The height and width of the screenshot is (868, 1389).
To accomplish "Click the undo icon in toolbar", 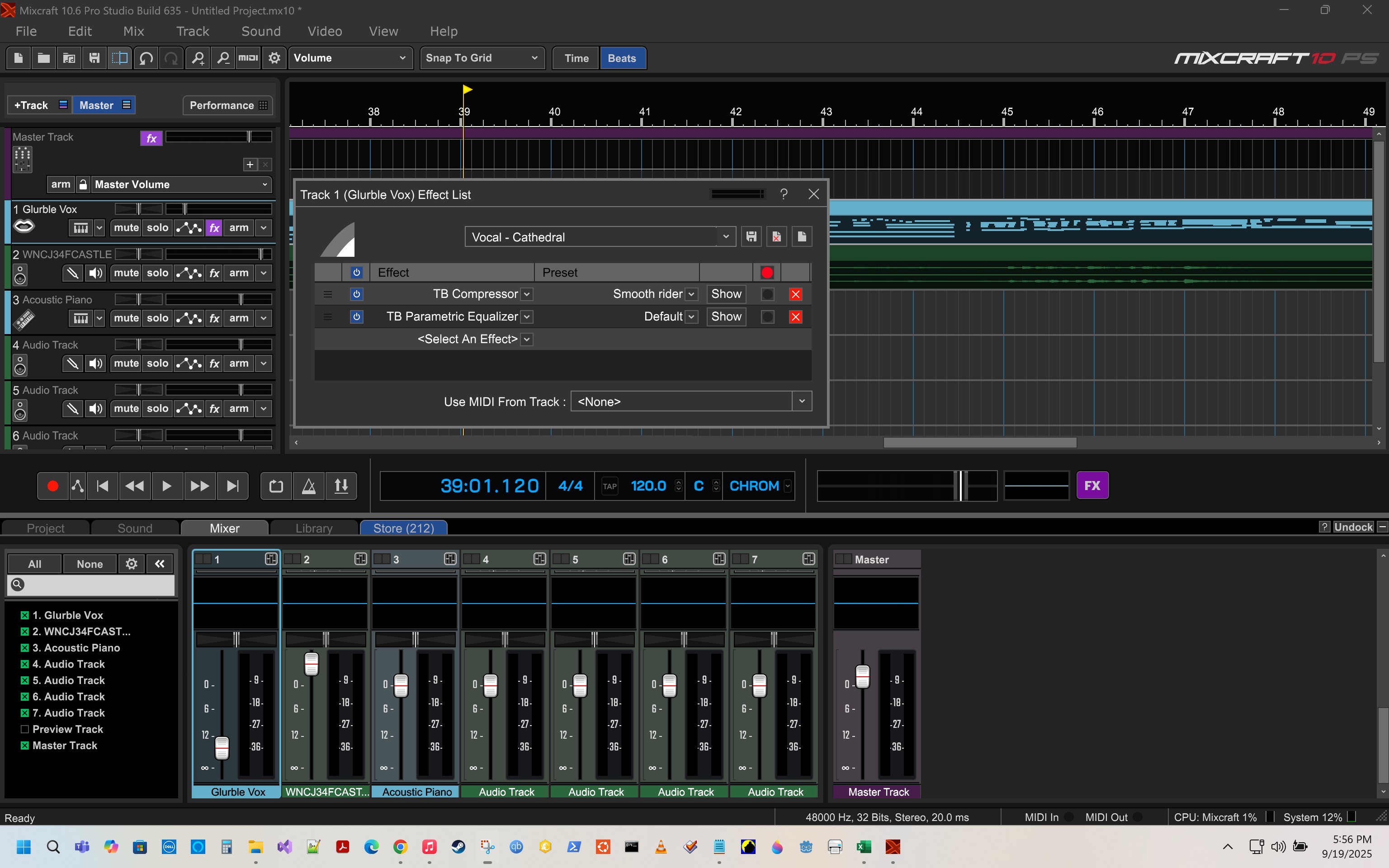I will pyautogui.click(x=146, y=58).
